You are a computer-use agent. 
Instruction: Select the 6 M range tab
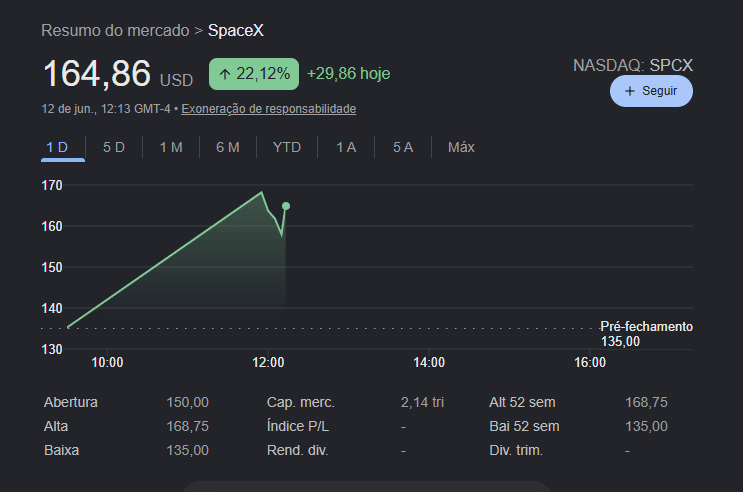pos(228,147)
